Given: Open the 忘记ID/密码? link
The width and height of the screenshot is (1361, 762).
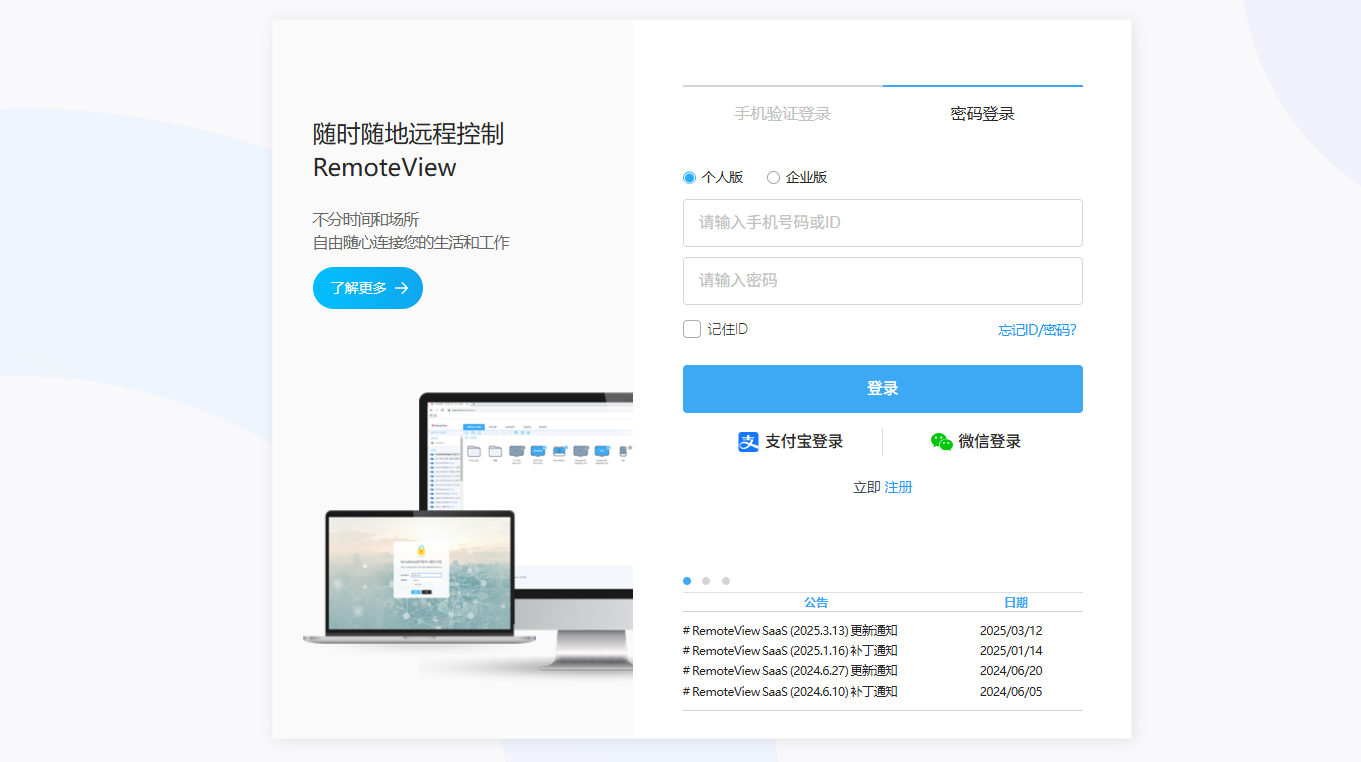Looking at the screenshot, I should click(x=1037, y=330).
